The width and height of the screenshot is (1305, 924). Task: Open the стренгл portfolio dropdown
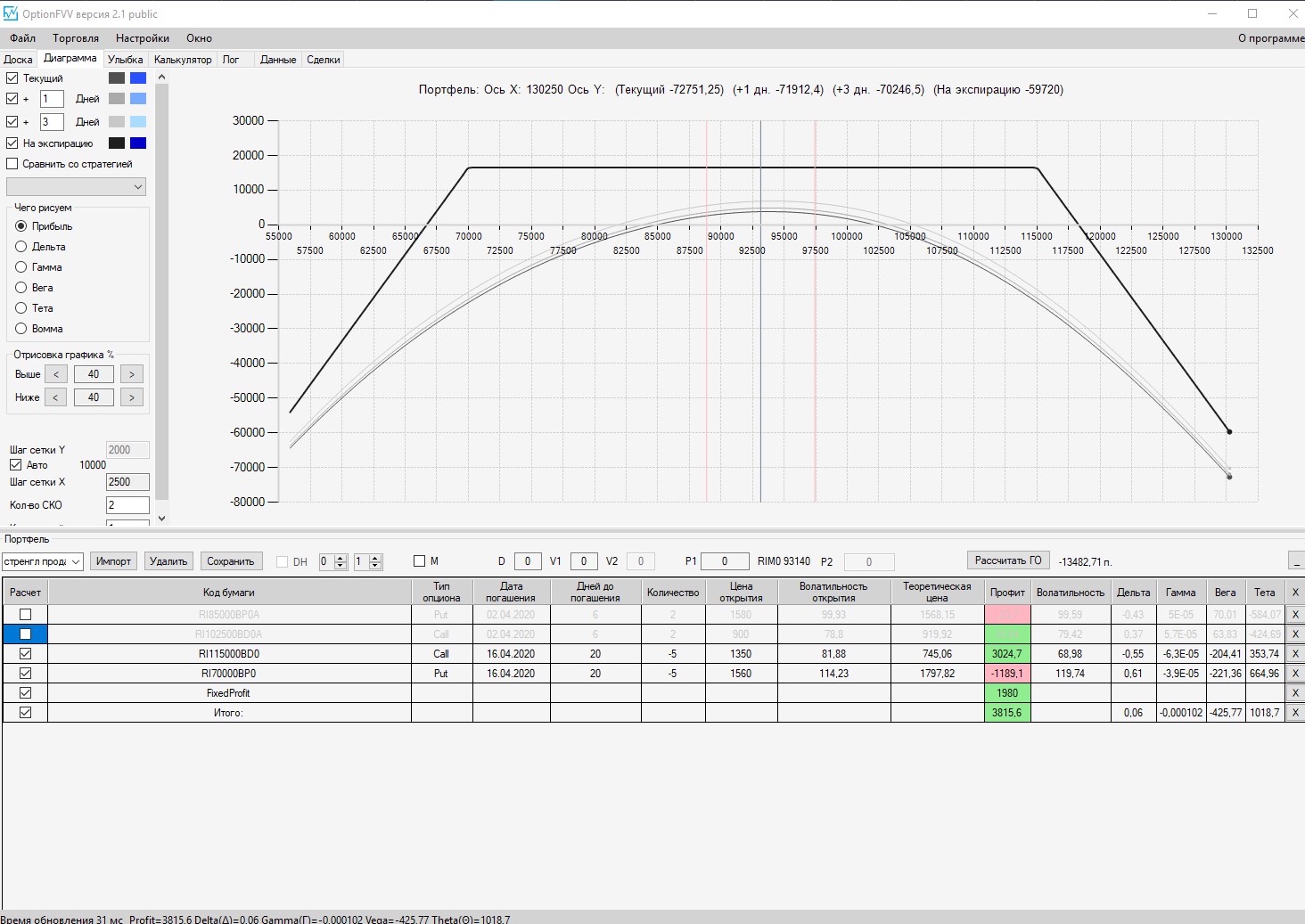tap(43, 561)
